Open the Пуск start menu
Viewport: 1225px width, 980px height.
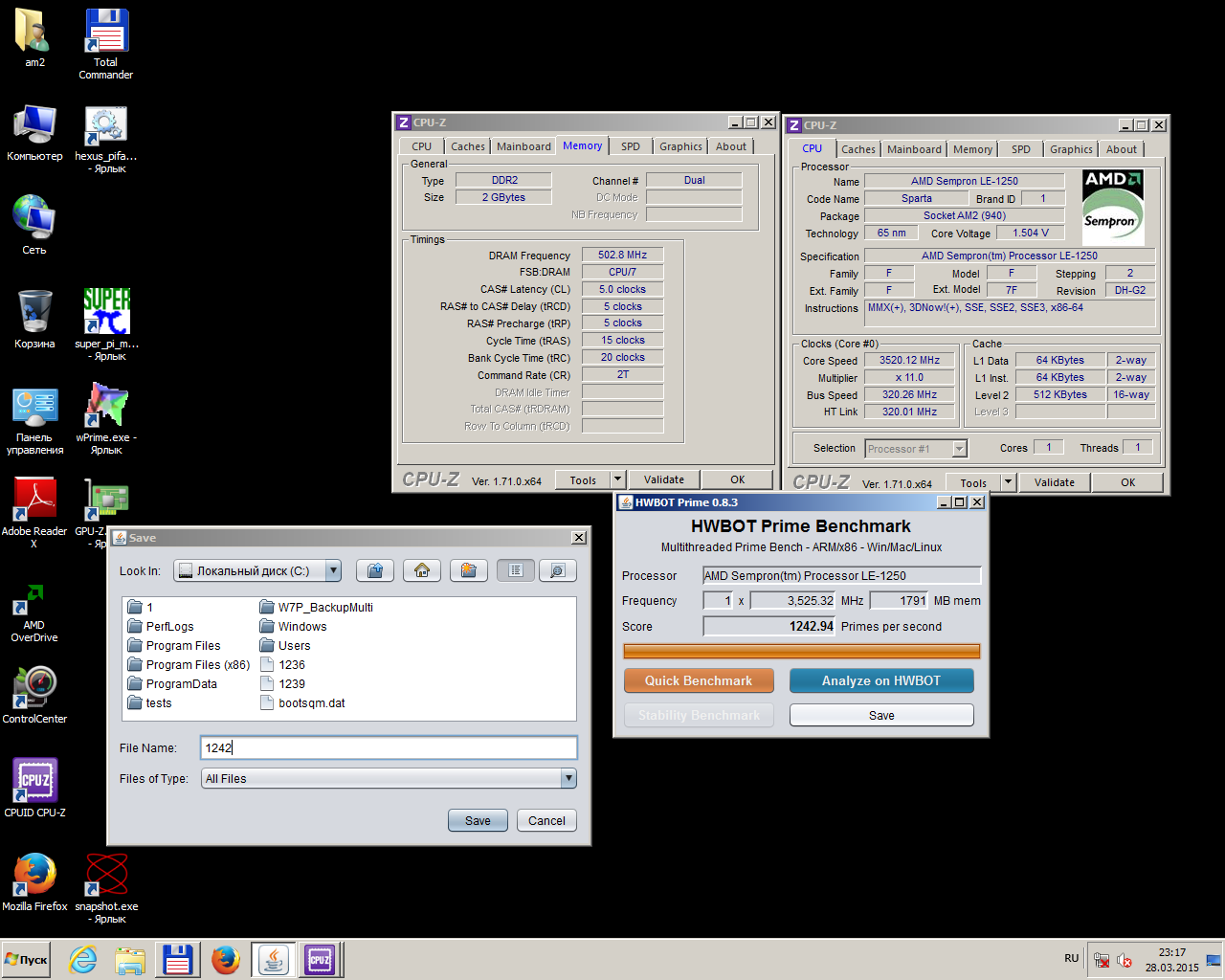click(x=27, y=959)
